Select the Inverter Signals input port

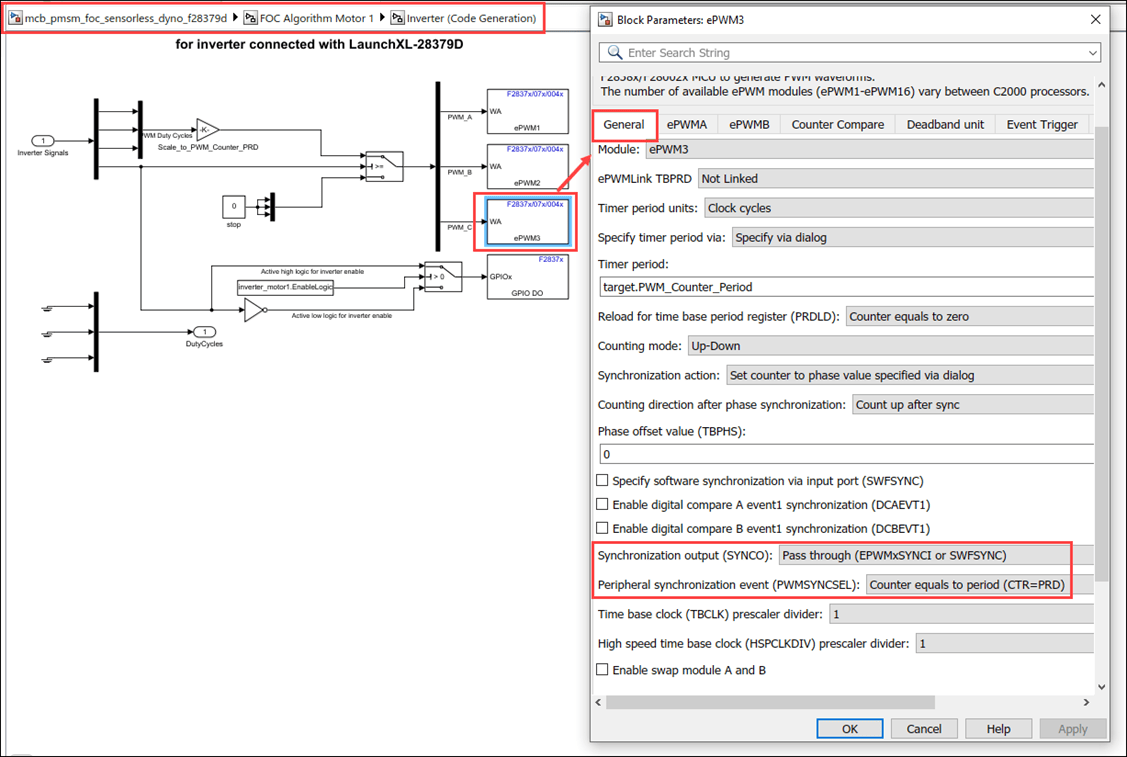43,141
